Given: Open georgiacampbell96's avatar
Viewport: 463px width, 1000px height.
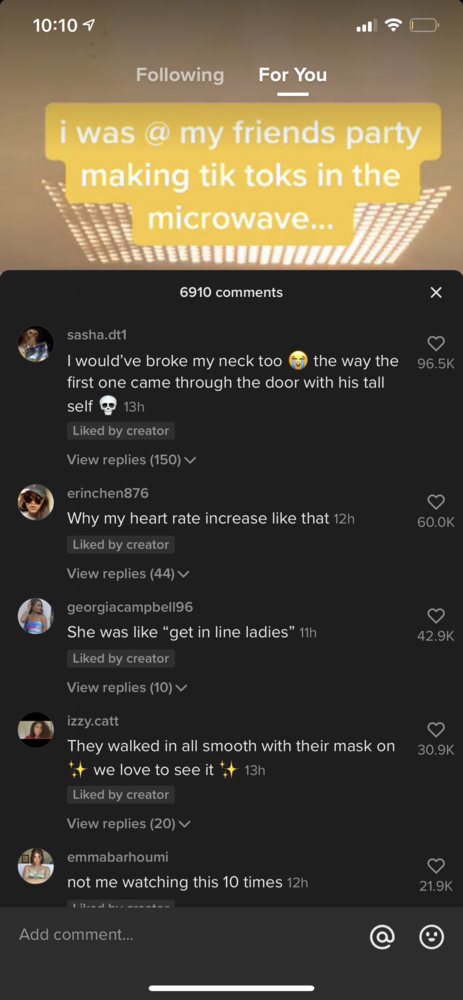Looking at the screenshot, I should tap(35, 615).
